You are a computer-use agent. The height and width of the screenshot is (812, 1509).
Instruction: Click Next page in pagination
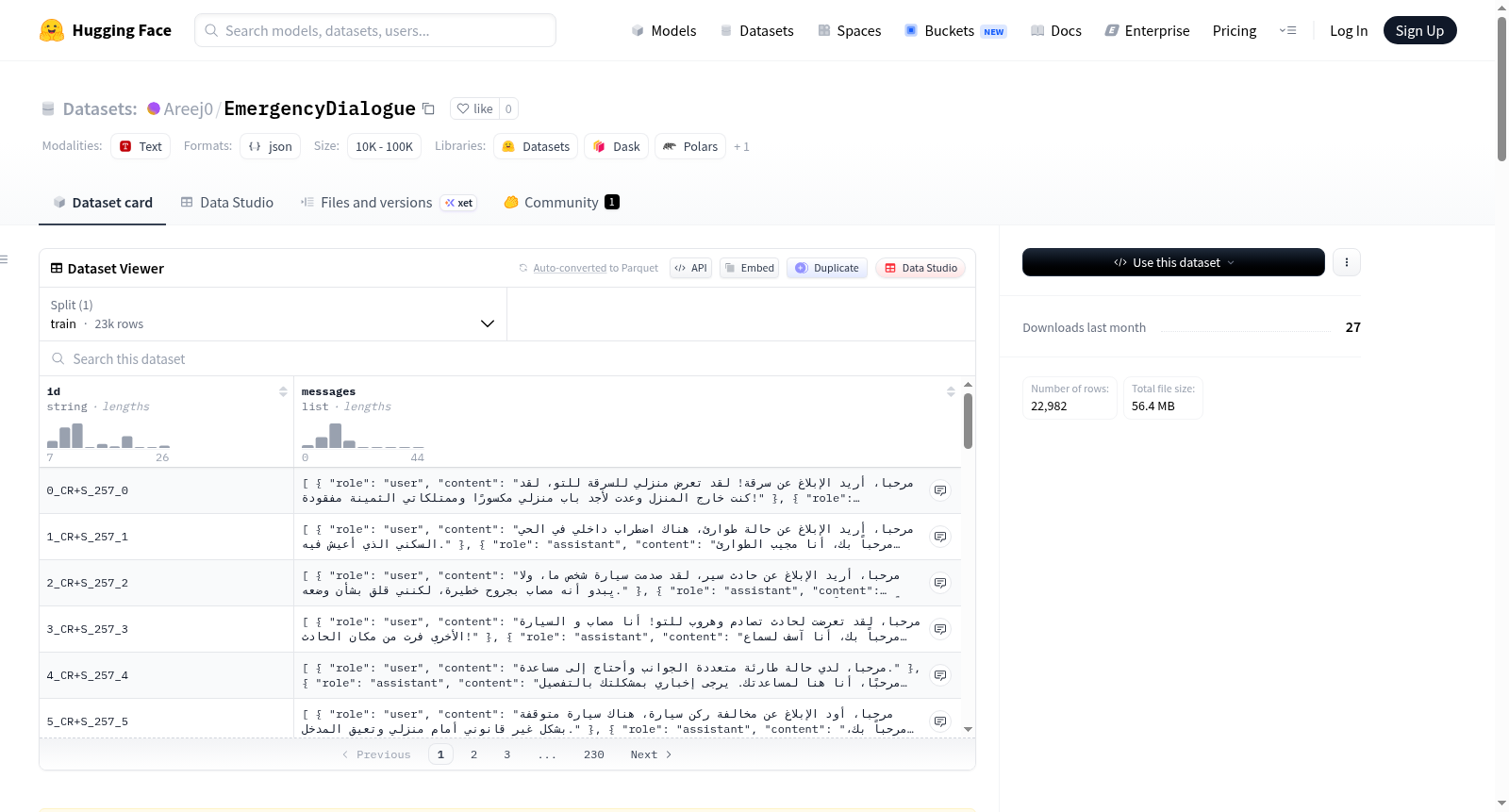coord(651,754)
